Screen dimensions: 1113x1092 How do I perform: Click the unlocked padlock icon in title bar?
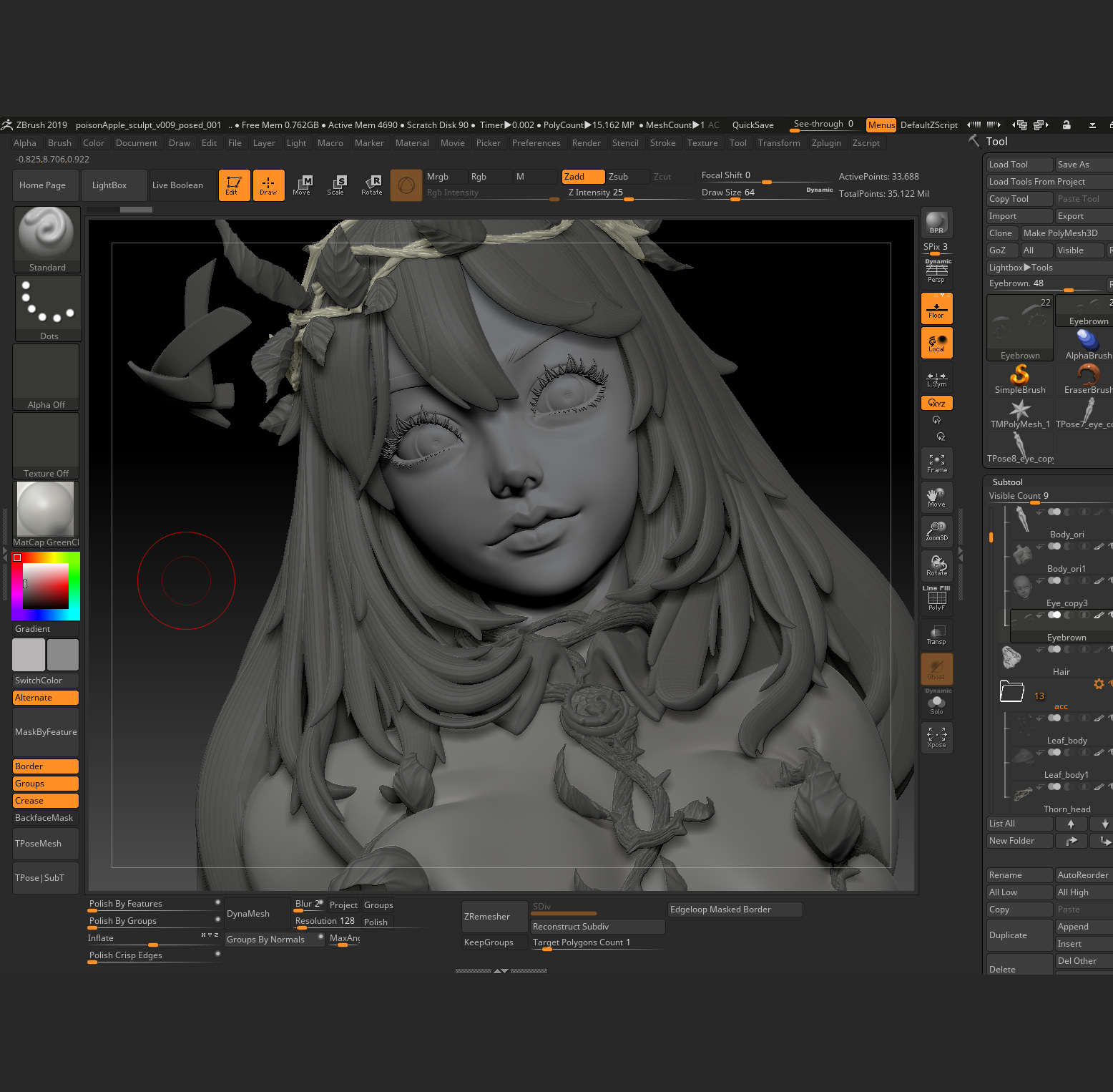tap(1067, 125)
